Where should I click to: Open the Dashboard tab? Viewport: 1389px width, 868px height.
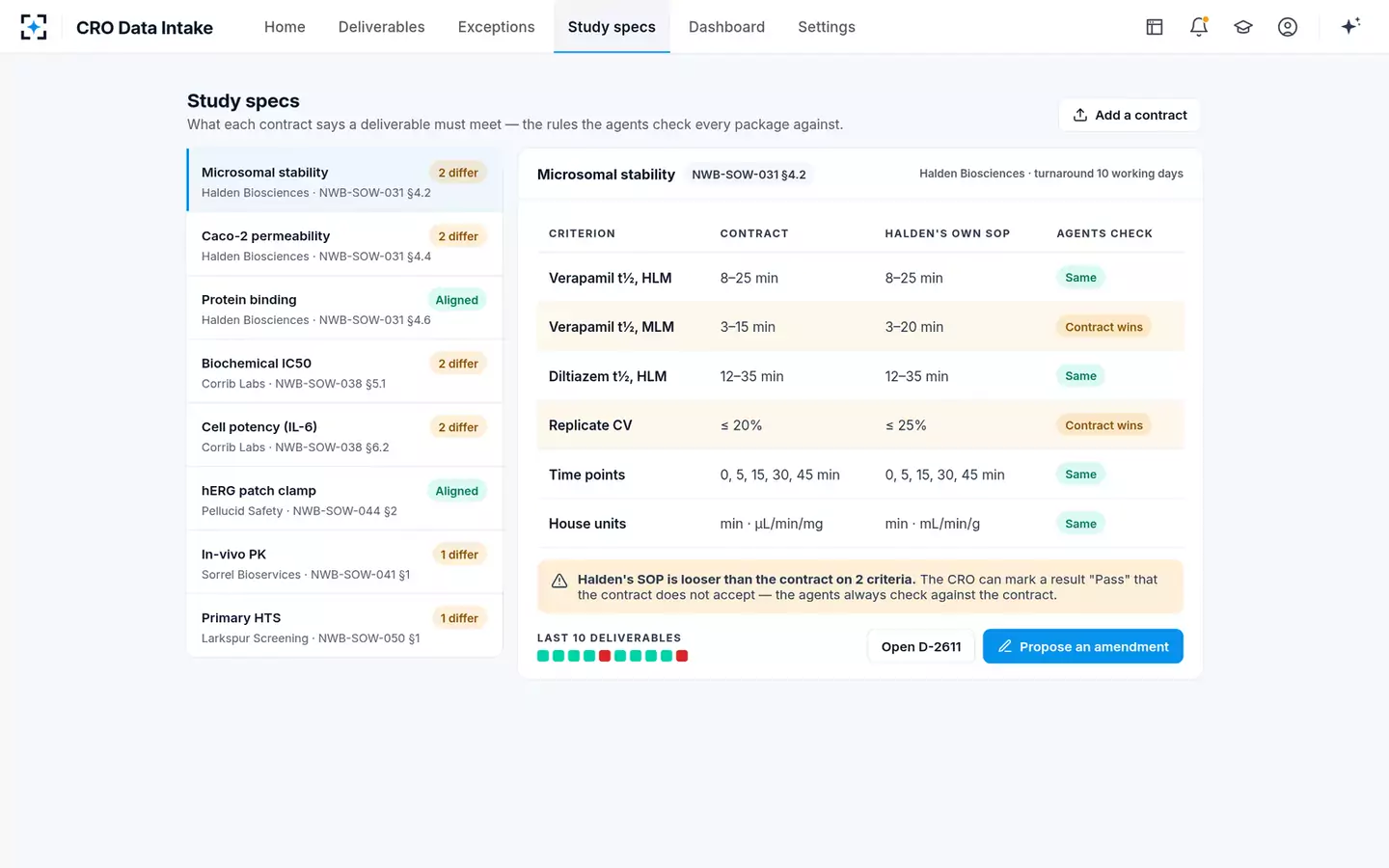(x=726, y=27)
